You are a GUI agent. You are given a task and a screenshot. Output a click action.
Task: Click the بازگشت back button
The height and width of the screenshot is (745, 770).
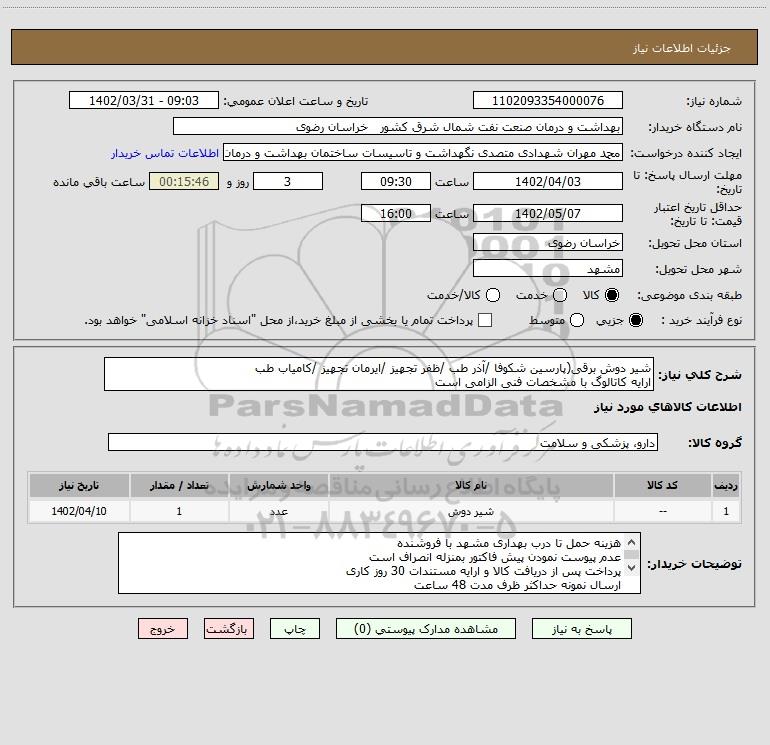click(x=229, y=629)
